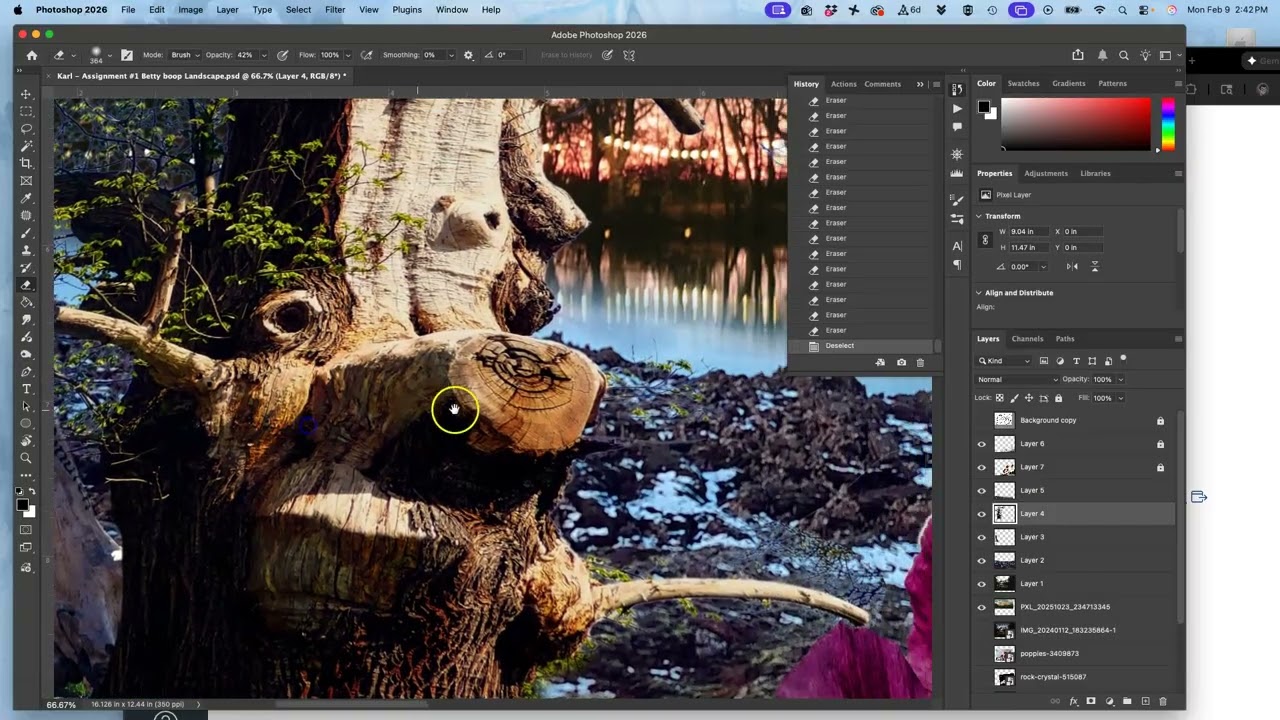Activate the Zoom tool in toolbar
The height and width of the screenshot is (720, 1280).
26,458
